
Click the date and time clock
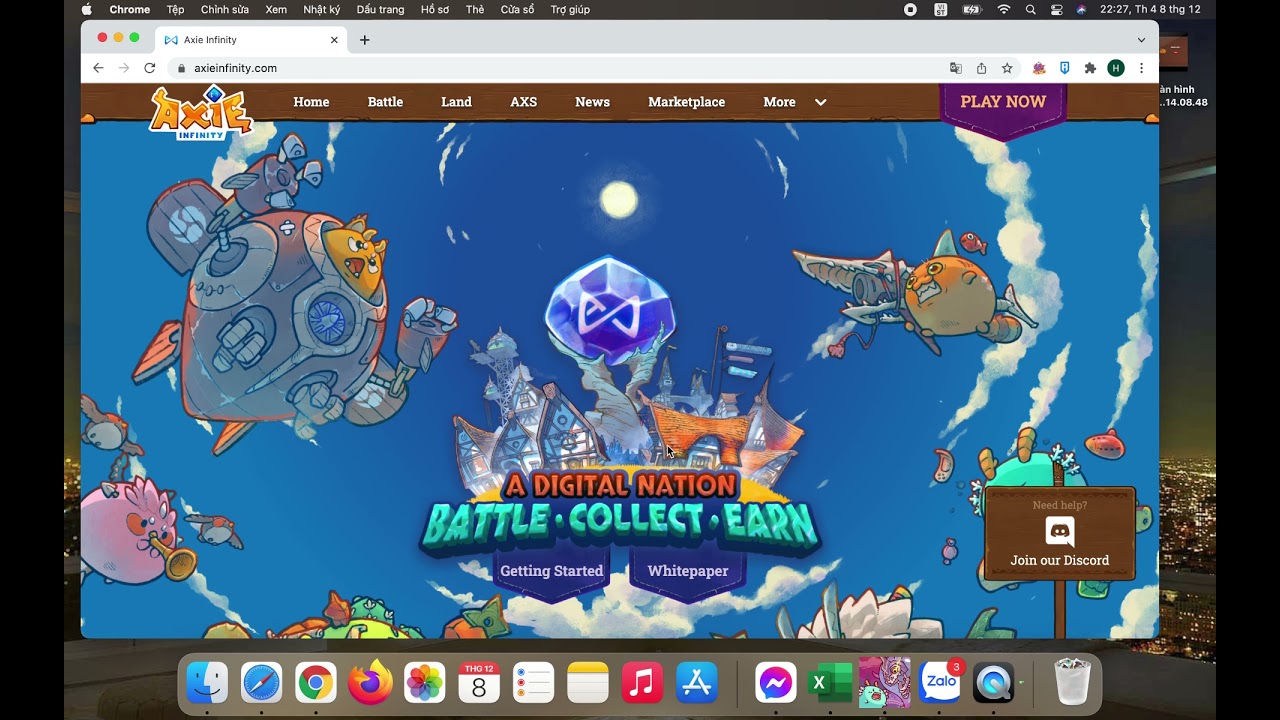(x=1150, y=9)
